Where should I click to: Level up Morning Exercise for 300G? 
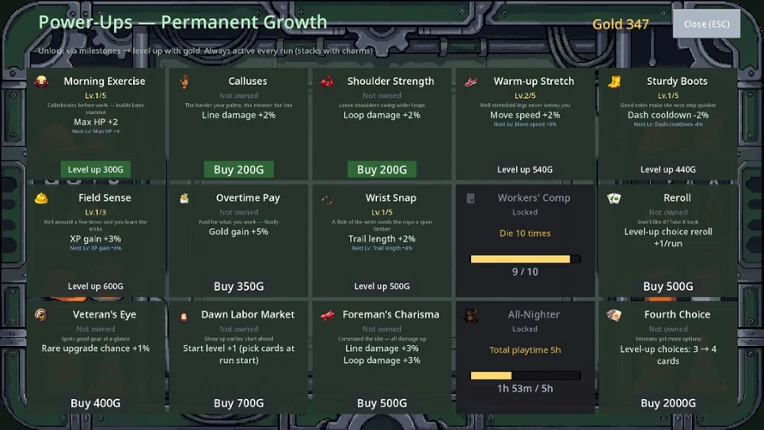96,169
